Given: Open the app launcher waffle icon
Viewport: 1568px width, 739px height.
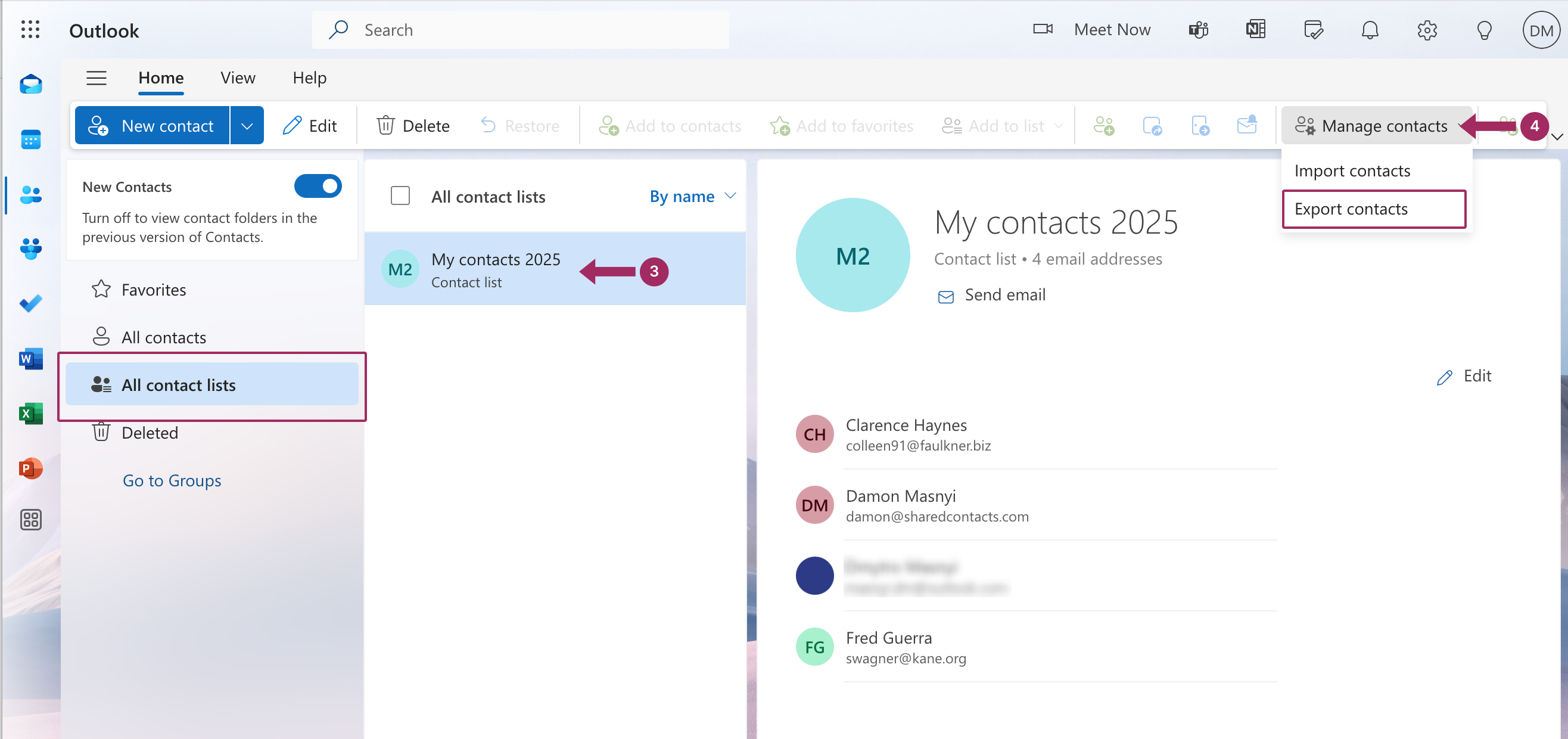Looking at the screenshot, I should [30, 30].
